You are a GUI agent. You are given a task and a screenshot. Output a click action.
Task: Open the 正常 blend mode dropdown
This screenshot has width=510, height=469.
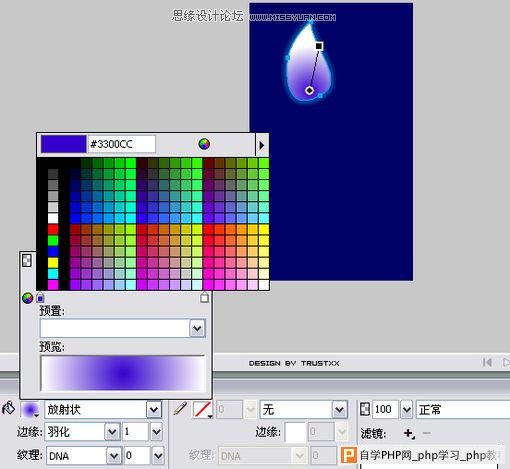pos(463,409)
